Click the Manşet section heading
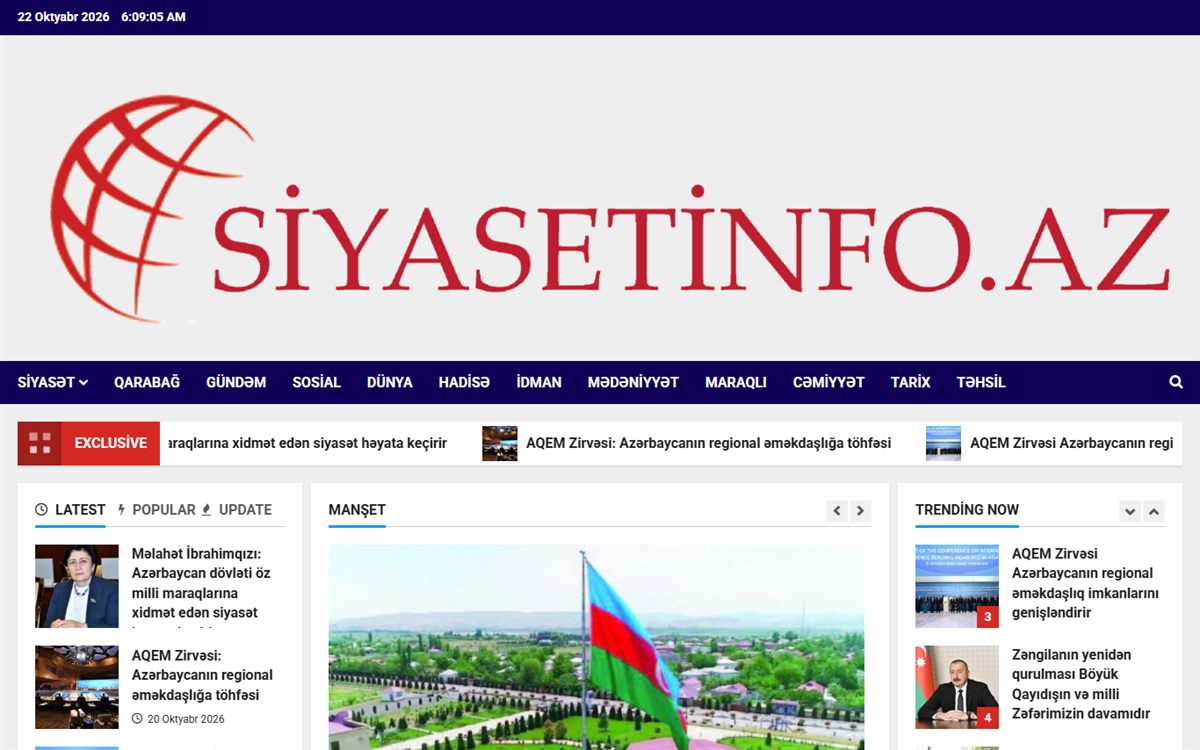This screenshot has width=1200, height=750. (357, 510)
